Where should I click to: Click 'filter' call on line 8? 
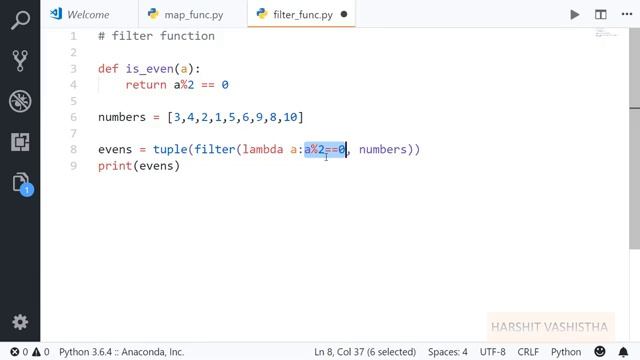coord(215,149)
